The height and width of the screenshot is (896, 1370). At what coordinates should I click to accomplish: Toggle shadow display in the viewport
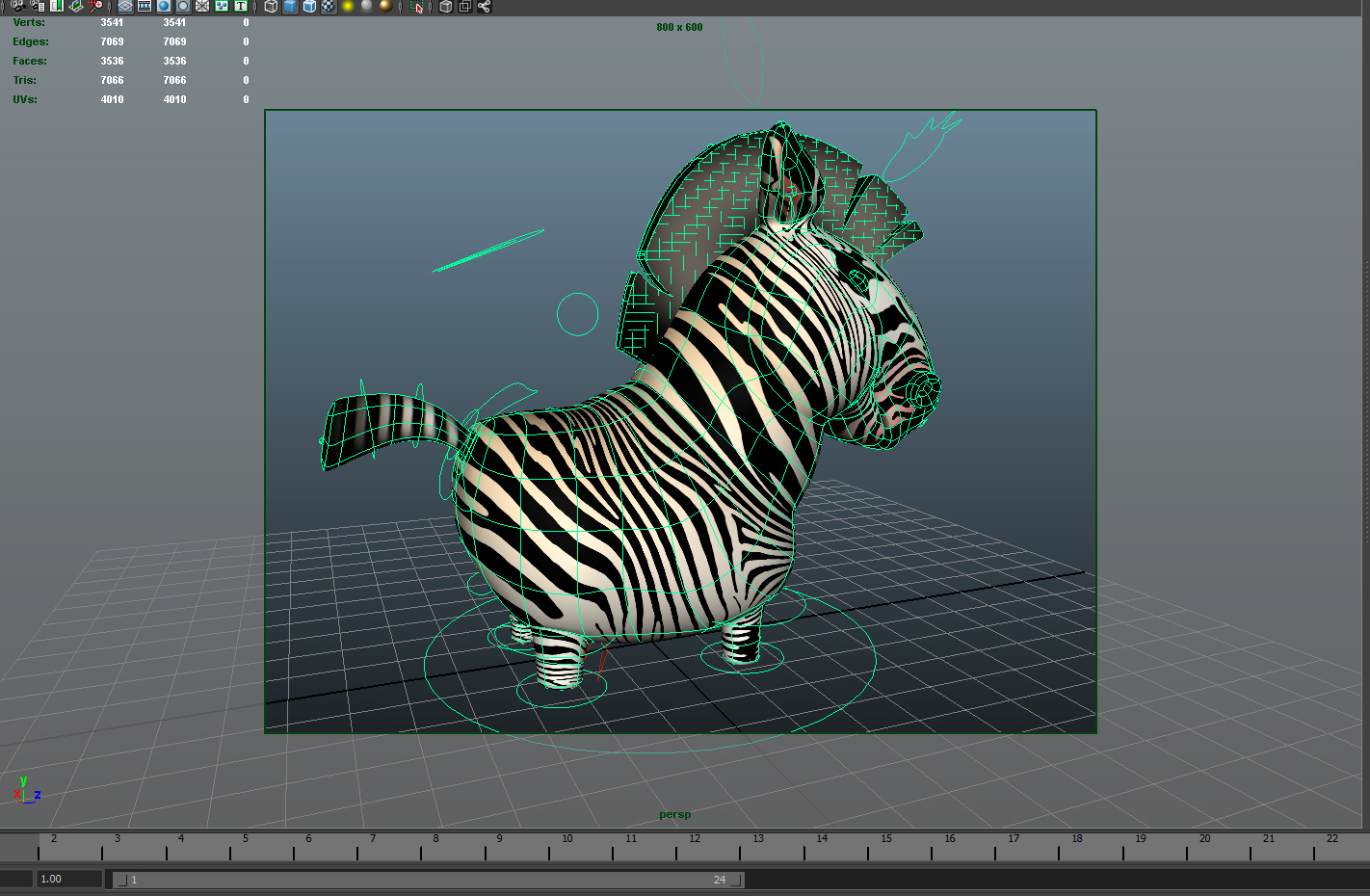click(367, 6)
